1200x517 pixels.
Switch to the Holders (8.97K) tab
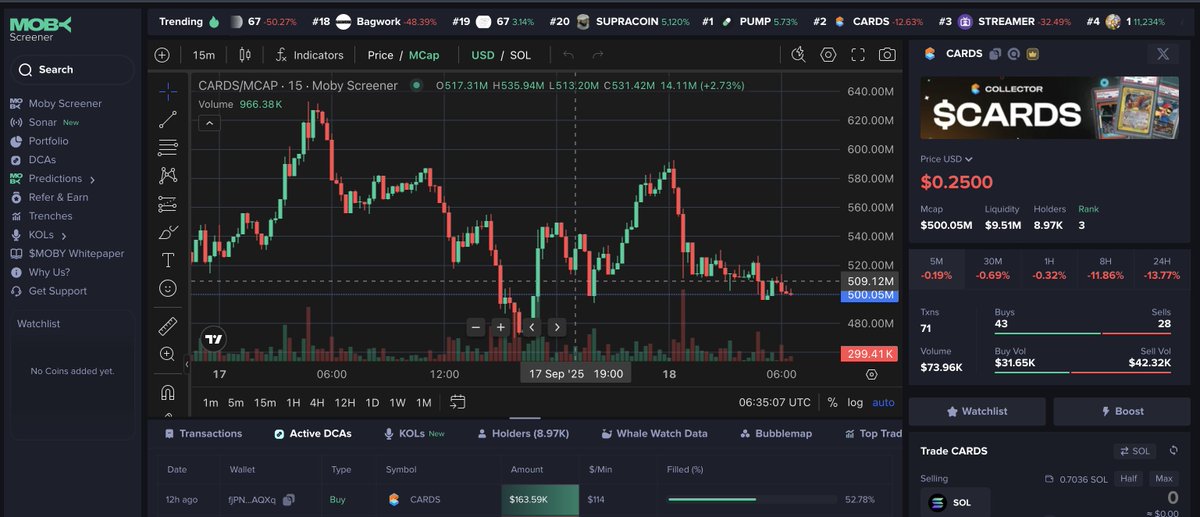(523, 433)
